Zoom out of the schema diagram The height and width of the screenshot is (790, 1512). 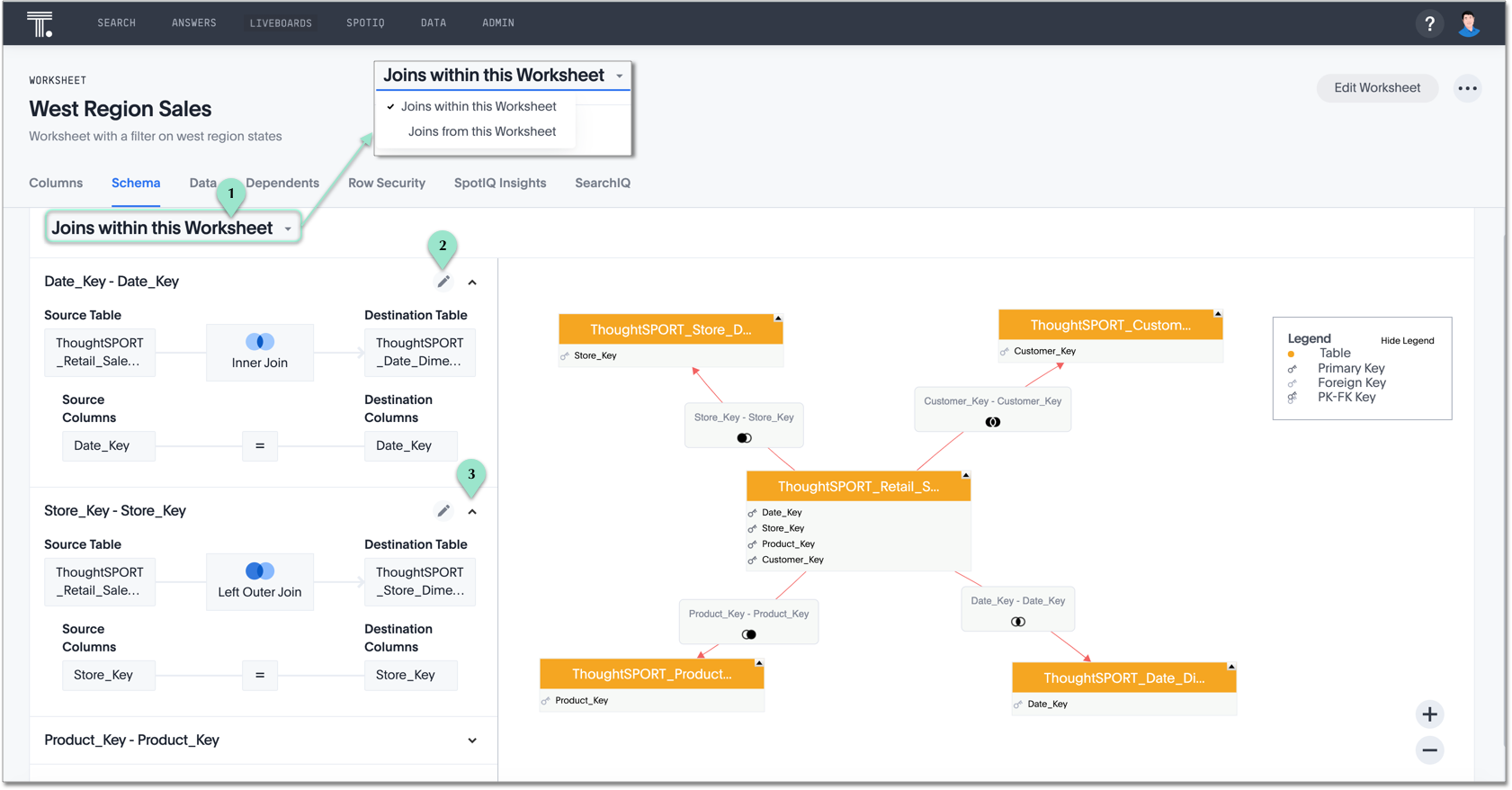click(1429, 750)
